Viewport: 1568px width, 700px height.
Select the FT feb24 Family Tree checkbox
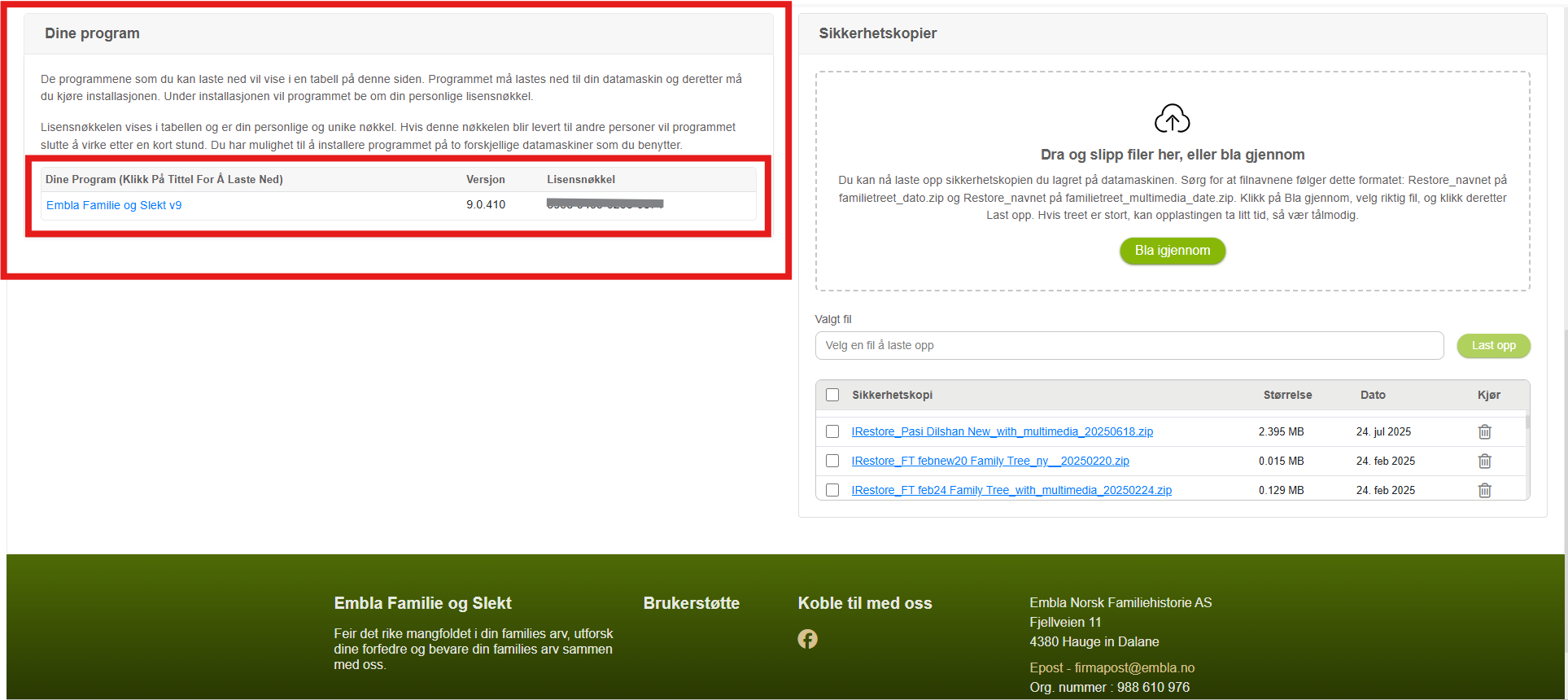click(x=832, y=490)
